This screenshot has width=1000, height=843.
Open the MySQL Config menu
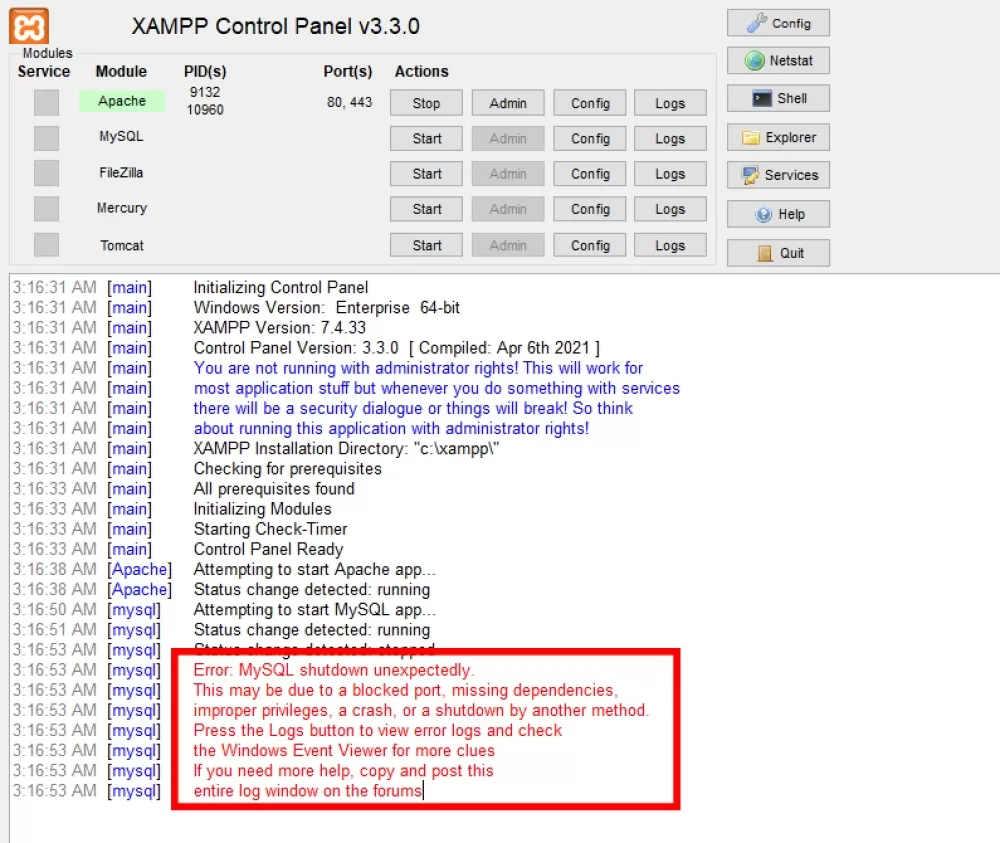point(590,138)
